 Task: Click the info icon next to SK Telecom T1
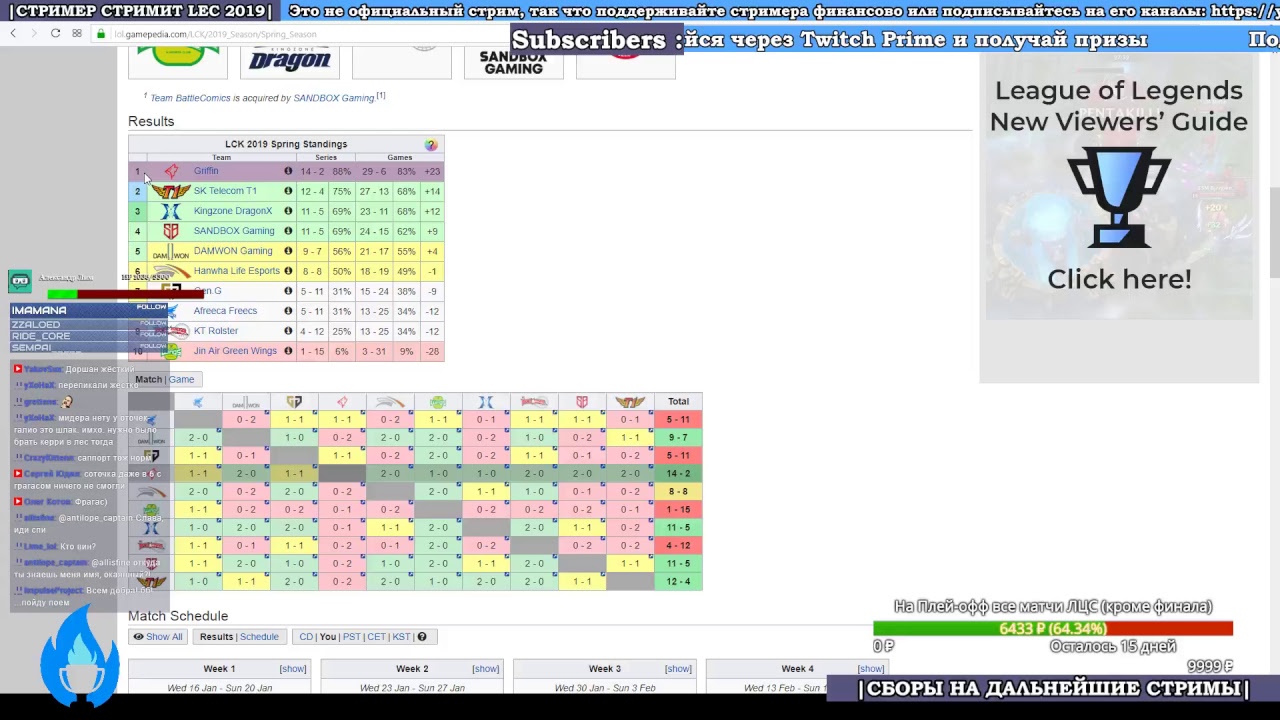pyautogui.click(x=288, y=191)
